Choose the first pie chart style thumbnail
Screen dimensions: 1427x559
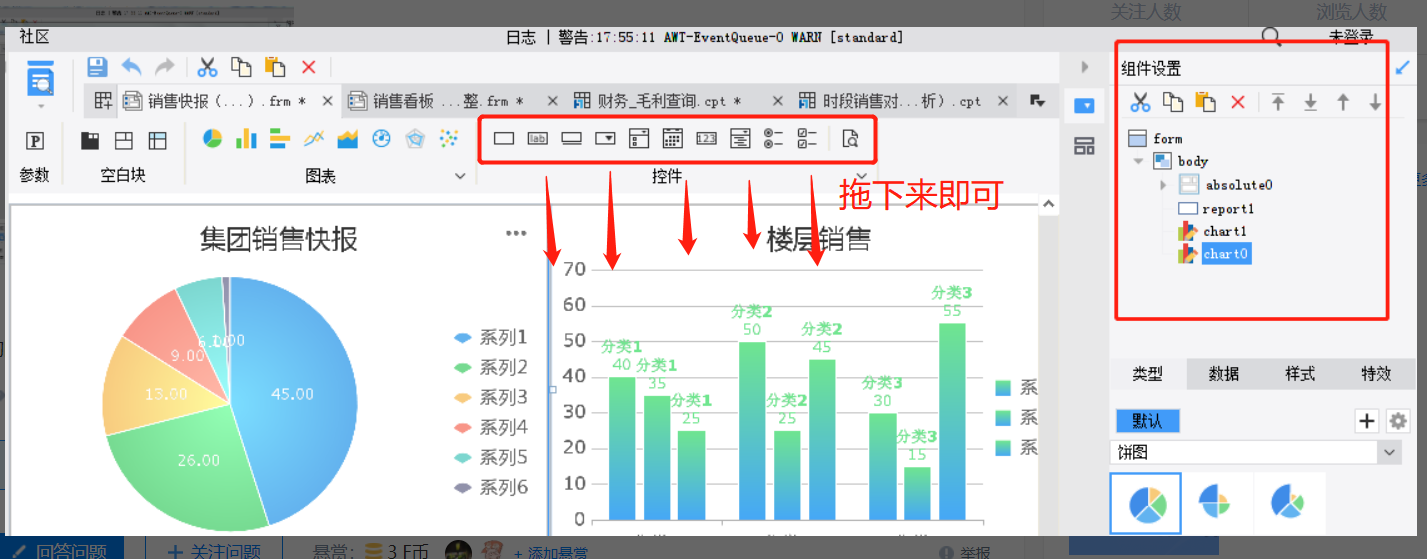[x=1146, y=503]
